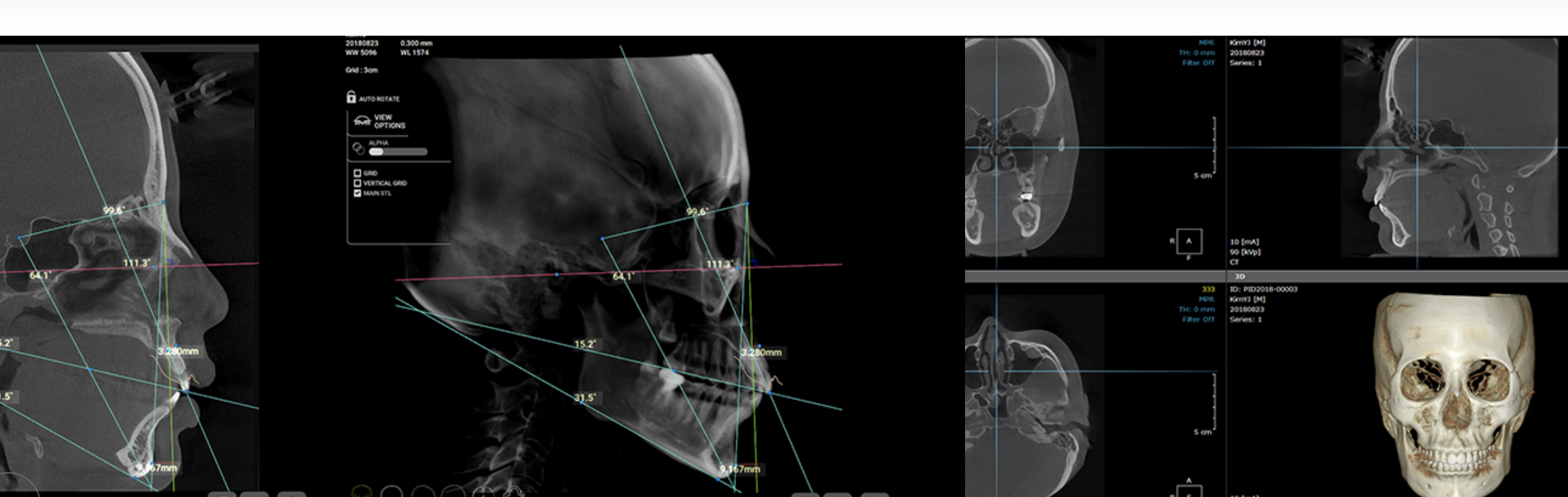Adjust the Alpha transparency slider

pyautogui.click(x=398, y=152)
